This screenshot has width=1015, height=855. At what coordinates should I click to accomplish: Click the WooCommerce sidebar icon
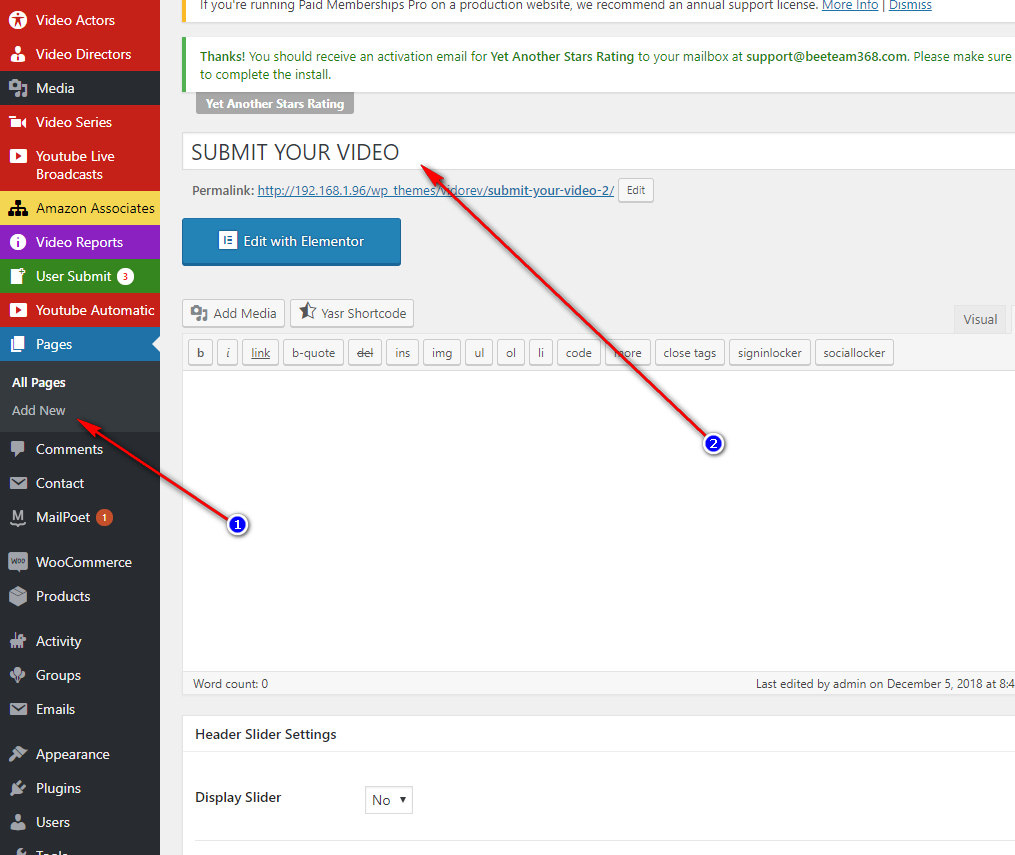(x=18, y=562)
